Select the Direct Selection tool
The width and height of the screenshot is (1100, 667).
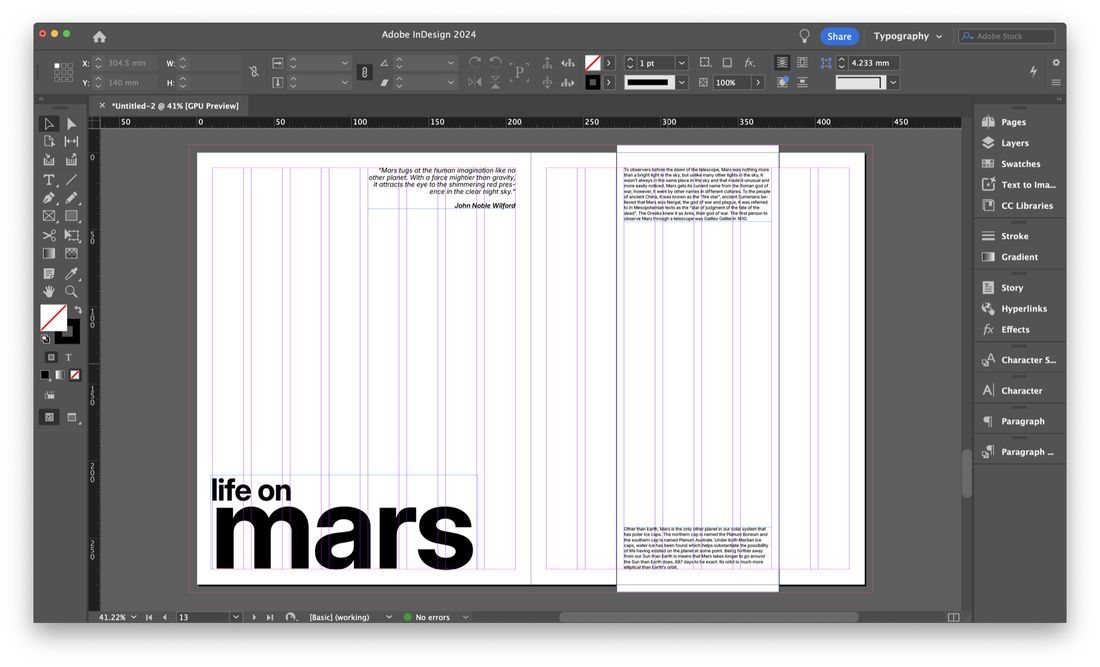tap(71, 124)
